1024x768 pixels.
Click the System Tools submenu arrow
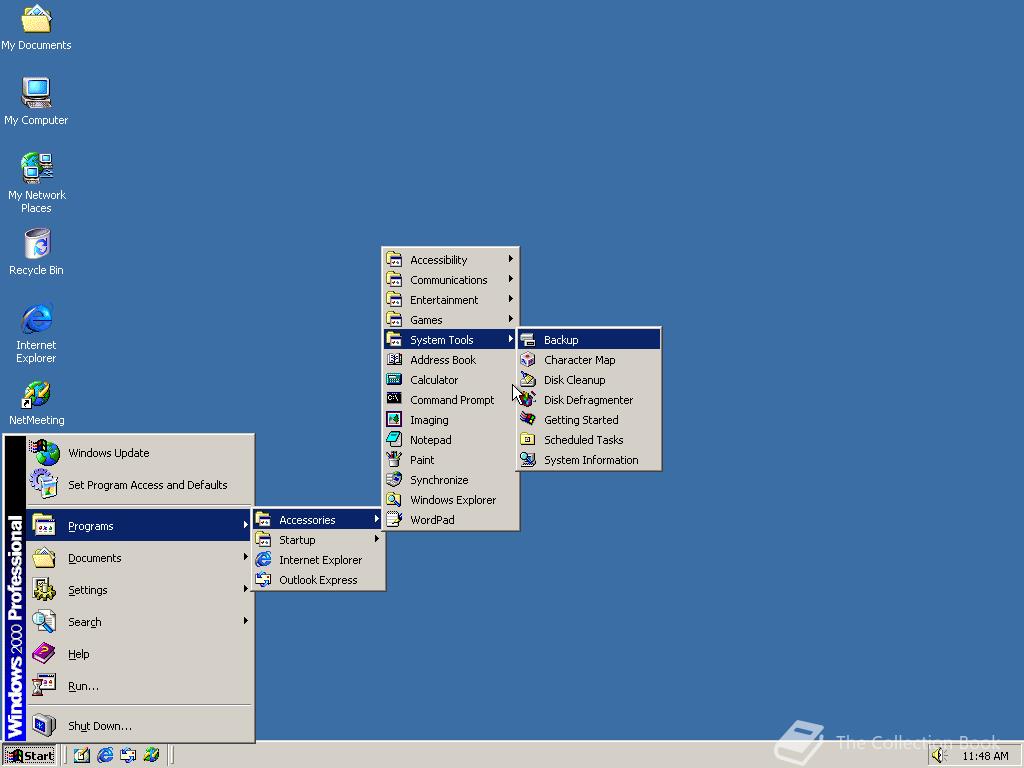(511, 339)
